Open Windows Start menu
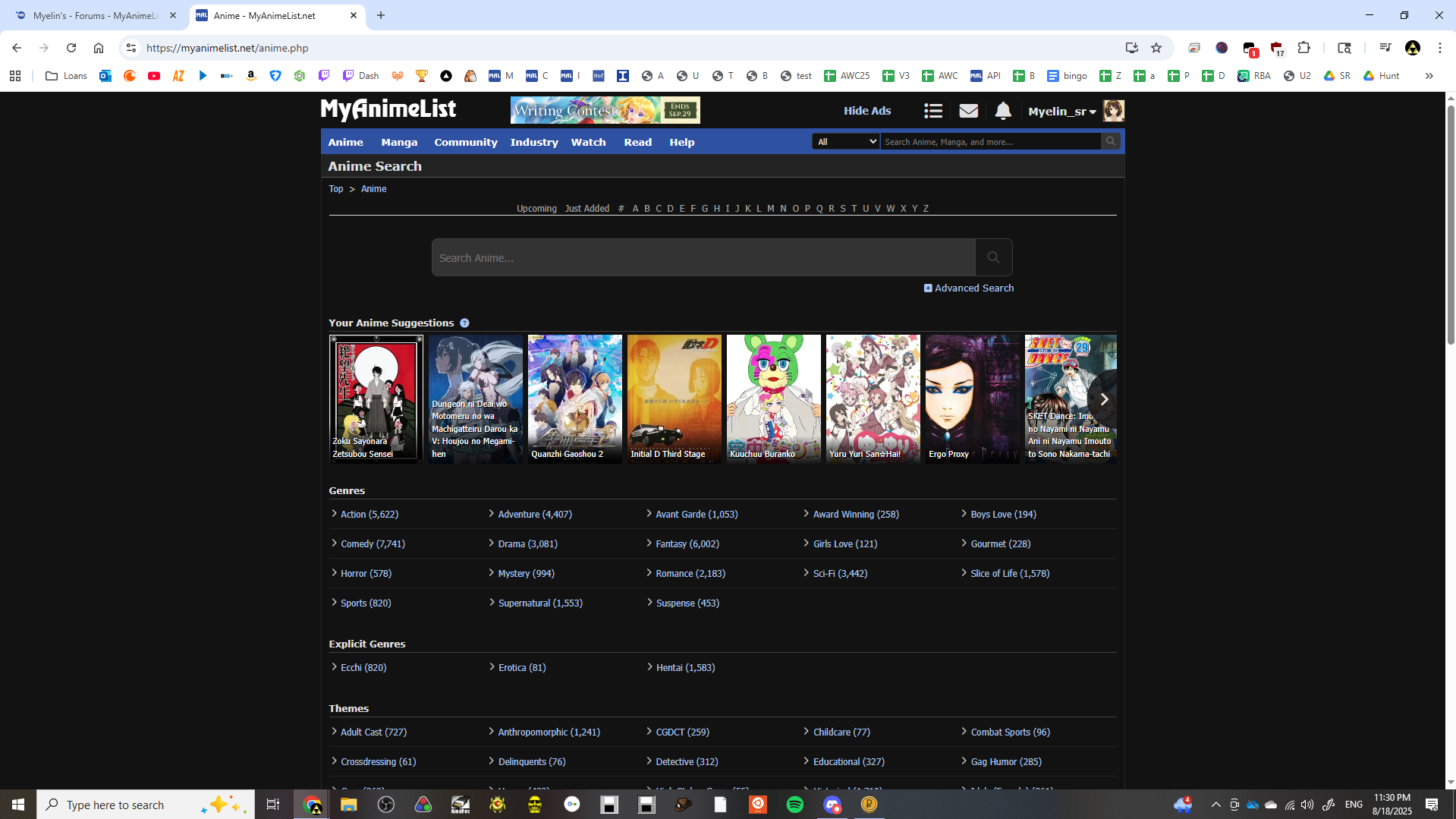This screenshot has width=1456, height=819. 18,805
